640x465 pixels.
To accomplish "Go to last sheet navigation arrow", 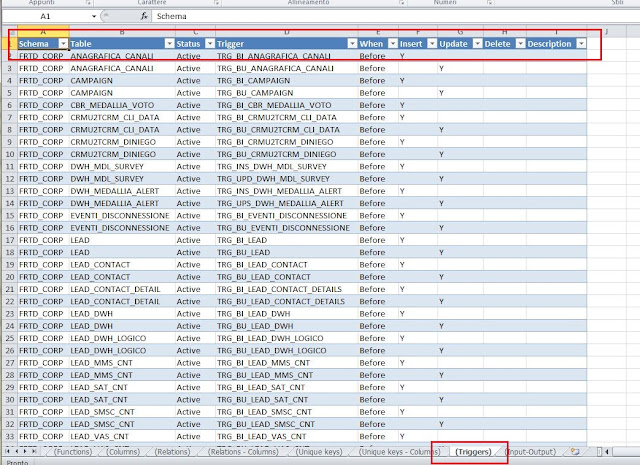I will tap(34, 452).
